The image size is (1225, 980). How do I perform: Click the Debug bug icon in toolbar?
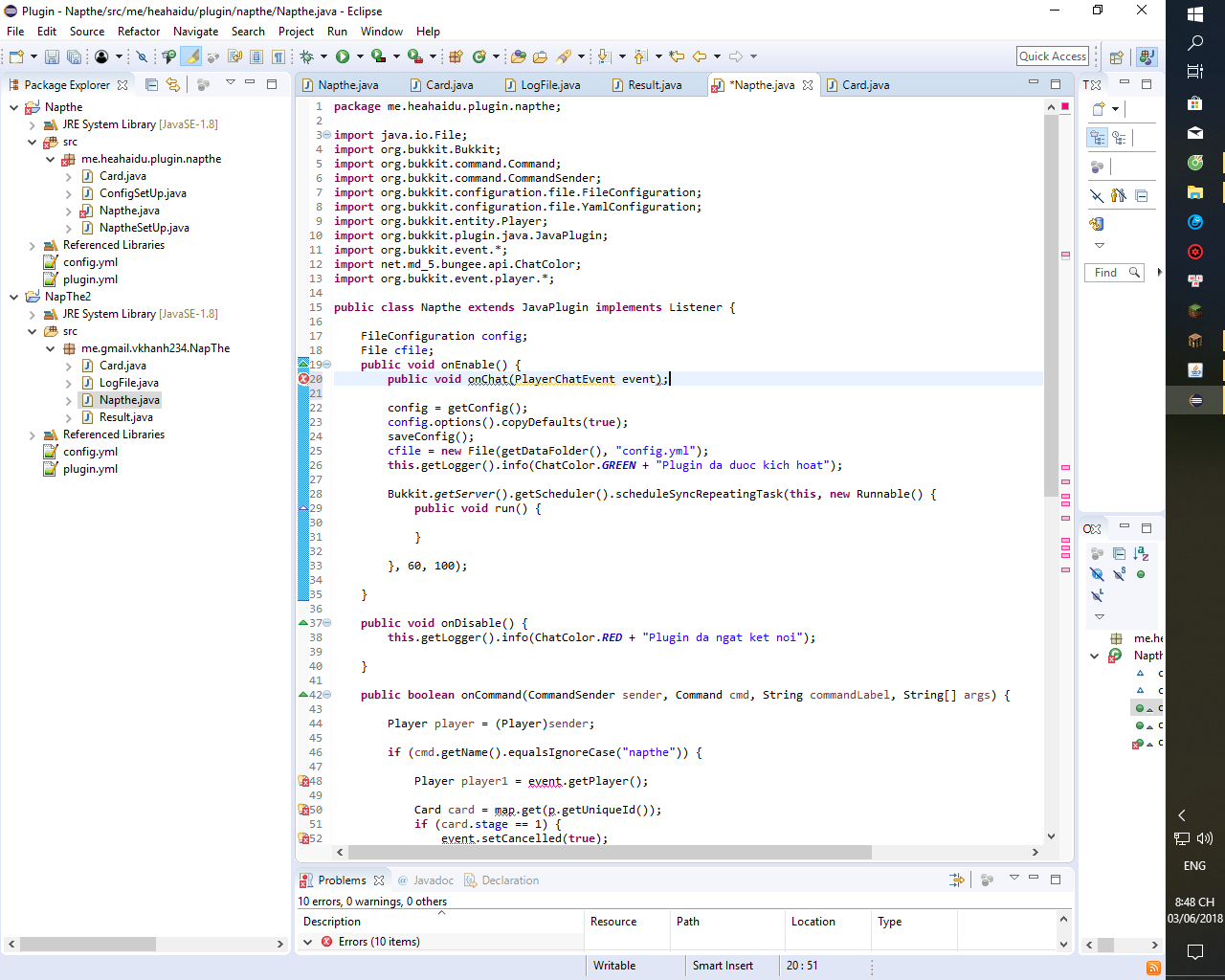306,56
